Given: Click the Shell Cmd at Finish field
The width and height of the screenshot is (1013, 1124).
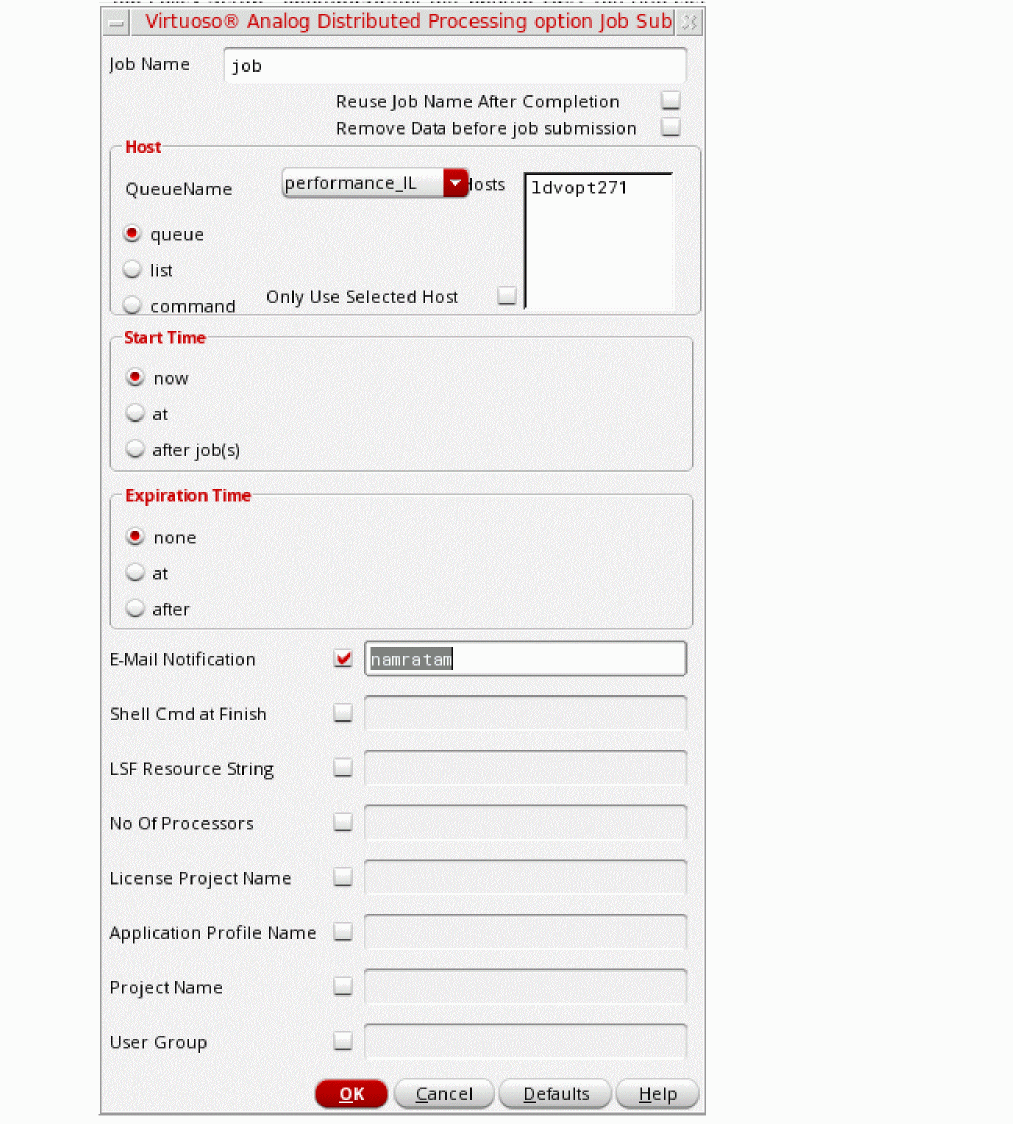Looking at the screenshot, I should click(525, 713).
